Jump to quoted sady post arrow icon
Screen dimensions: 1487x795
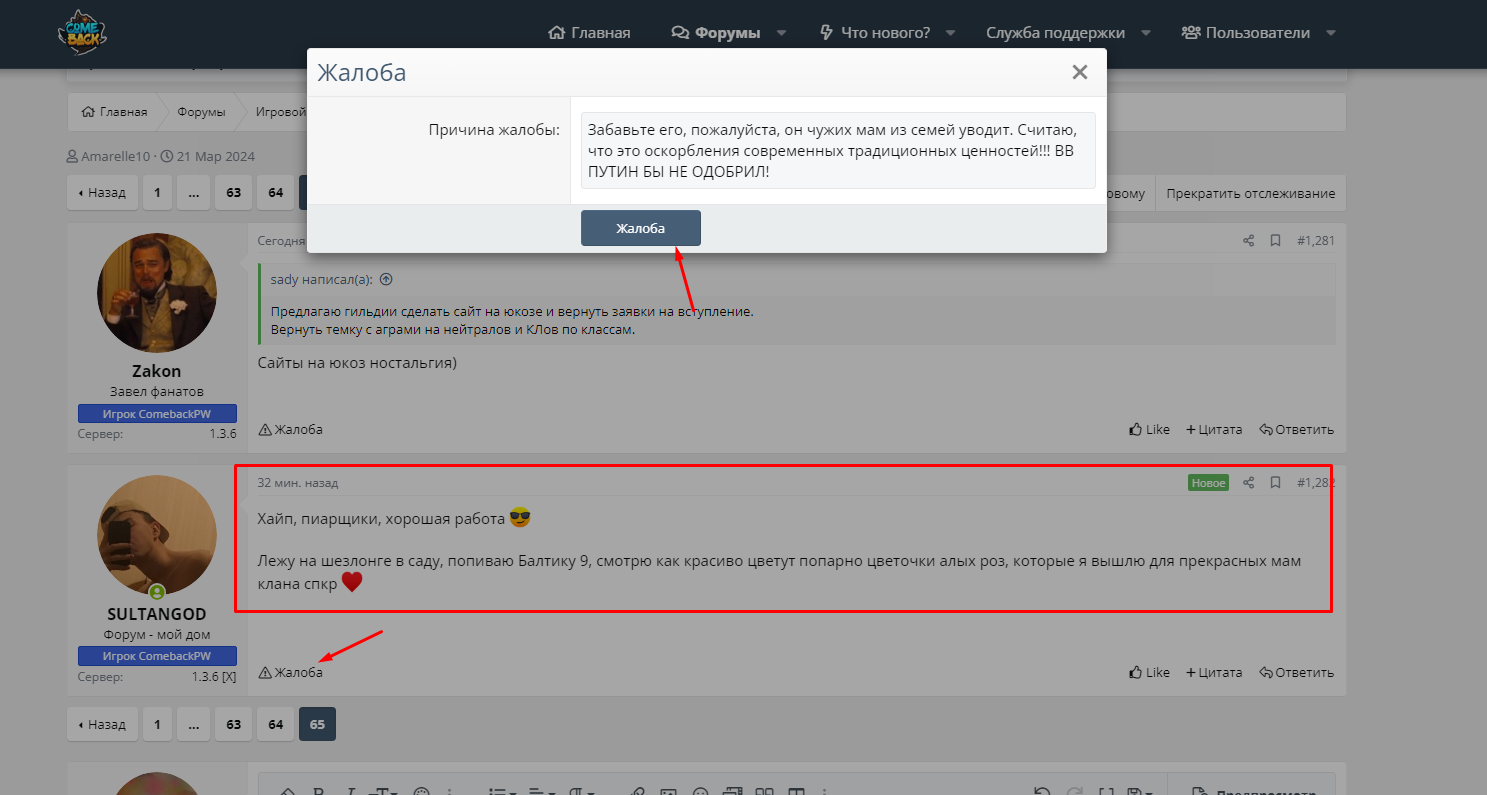pos(386,280)
